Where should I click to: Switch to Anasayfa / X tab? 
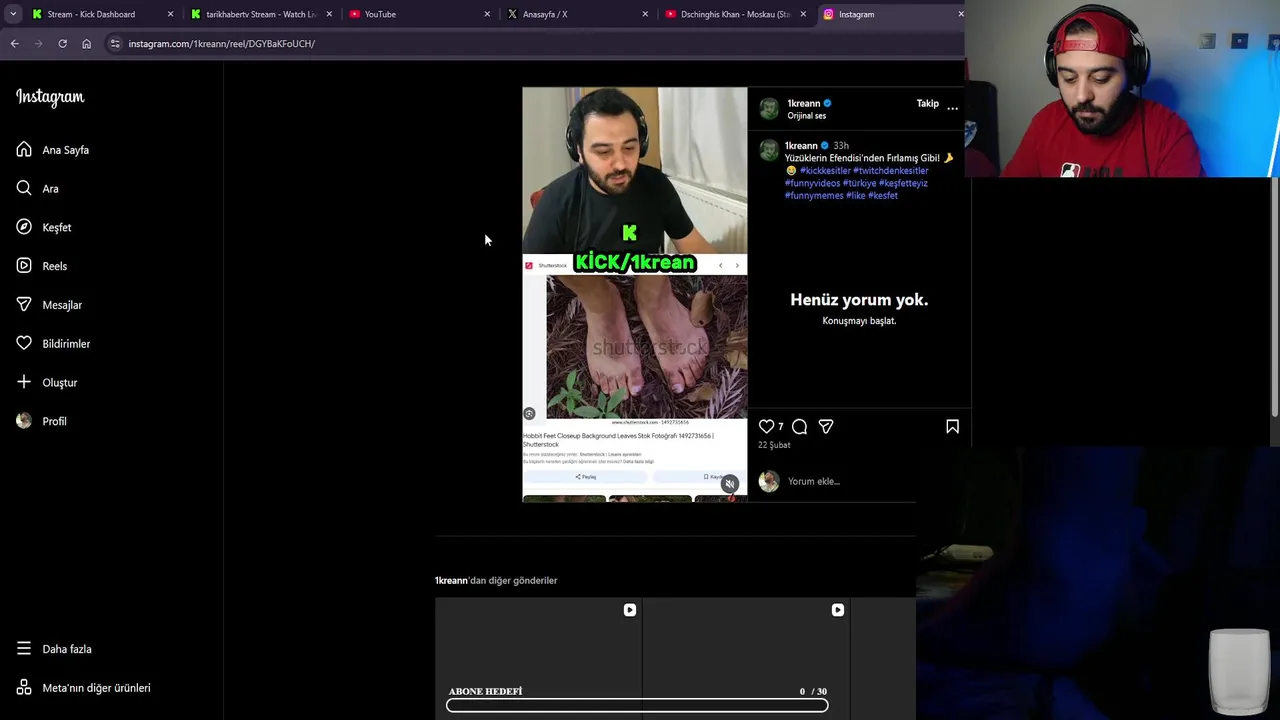(545, 14)
